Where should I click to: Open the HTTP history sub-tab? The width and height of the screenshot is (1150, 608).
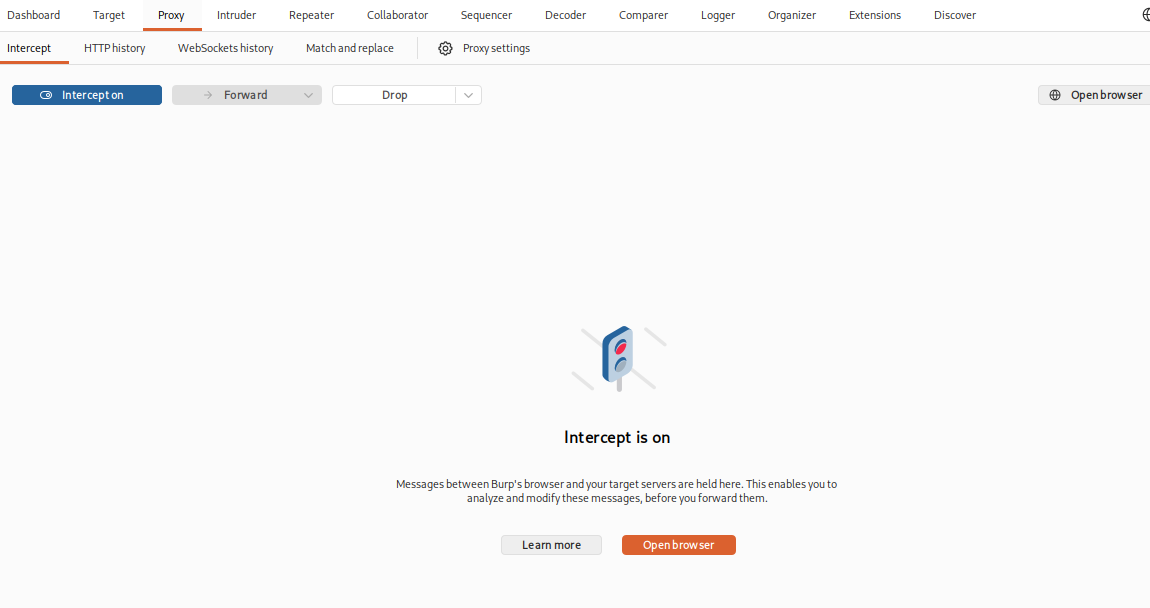114,48
